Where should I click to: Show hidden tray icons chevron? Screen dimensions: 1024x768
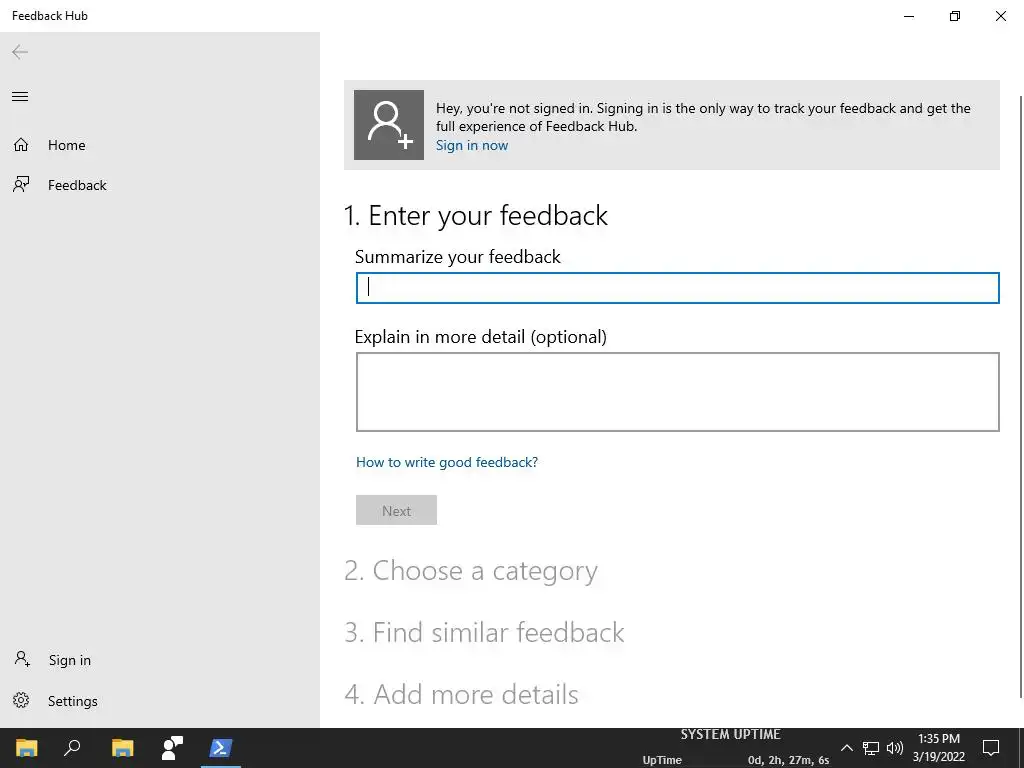pyautogui.click(x=846, y=748)
